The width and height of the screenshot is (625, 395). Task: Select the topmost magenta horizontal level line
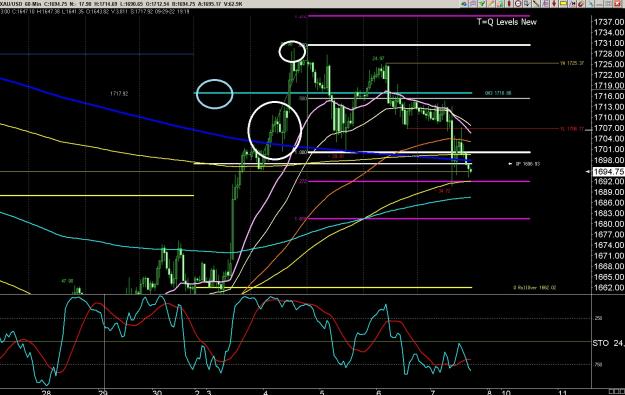click(x=419, y=16)
